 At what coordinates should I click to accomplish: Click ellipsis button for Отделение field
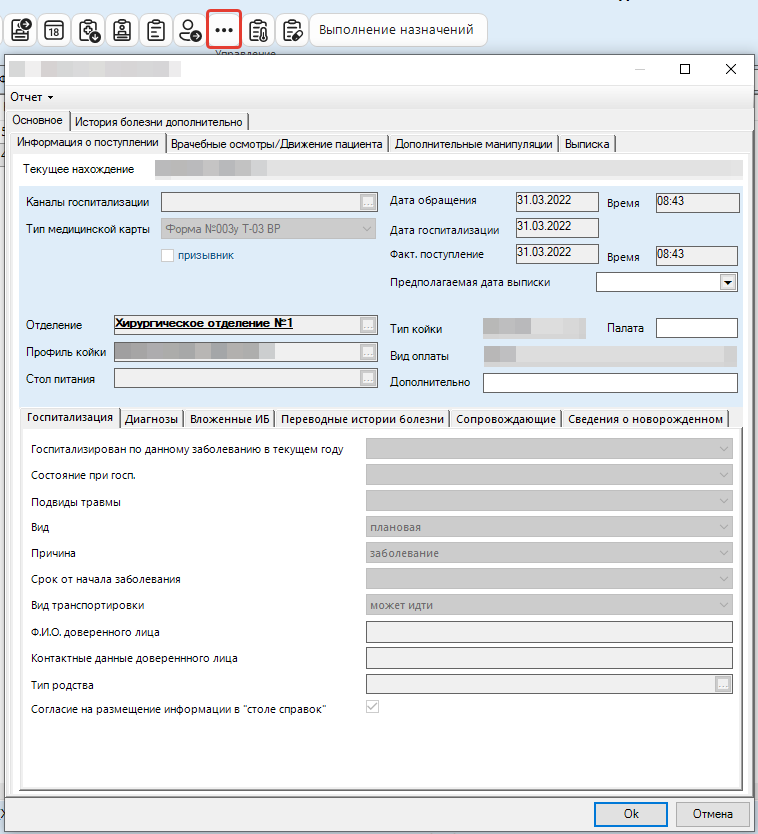coord(368,325)
